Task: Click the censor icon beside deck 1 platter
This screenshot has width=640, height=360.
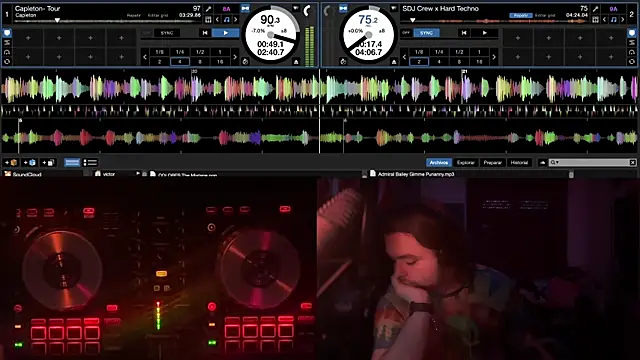Action: 245,62
